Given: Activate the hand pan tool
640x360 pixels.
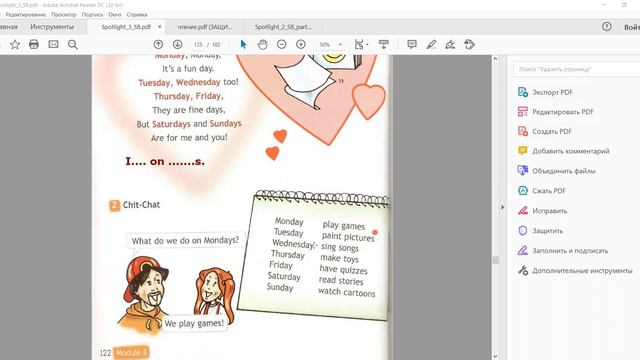Looking at the screenshot, I should tap(262, 44).
